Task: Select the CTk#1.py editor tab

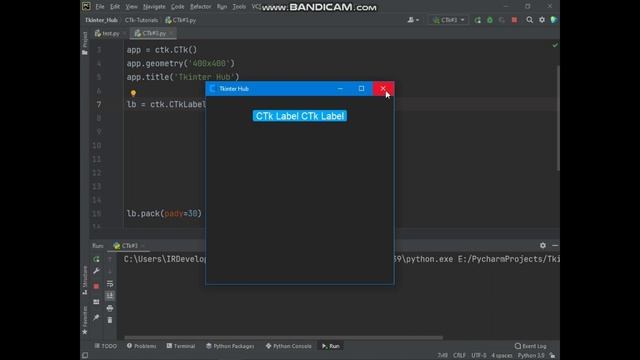Action: [x=153, y=33]
